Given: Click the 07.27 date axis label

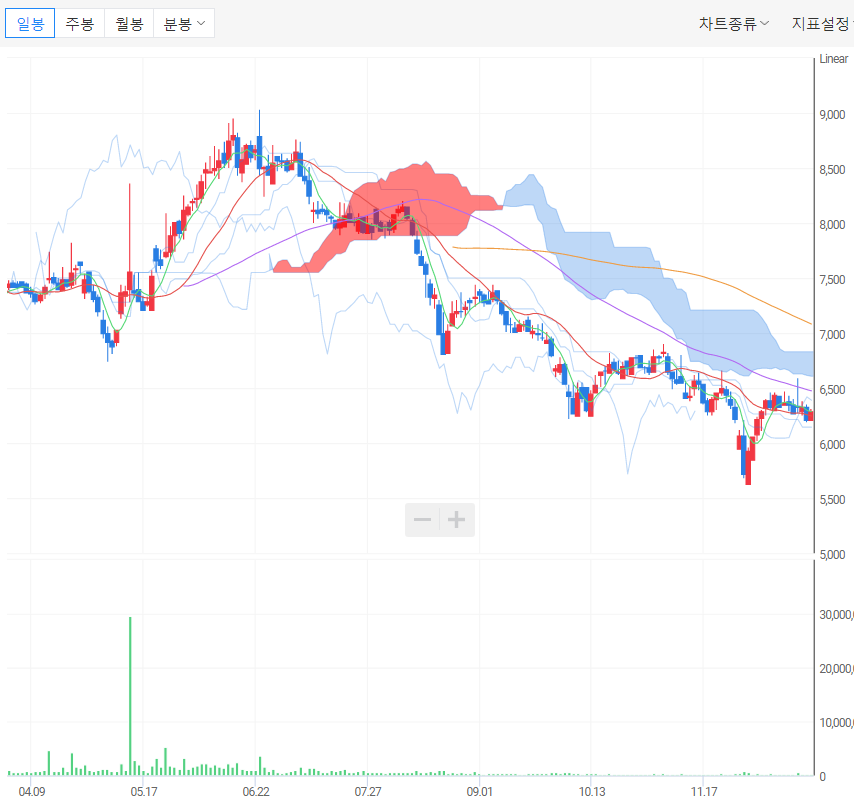Looking at the screenshot, I should (368, 791).
